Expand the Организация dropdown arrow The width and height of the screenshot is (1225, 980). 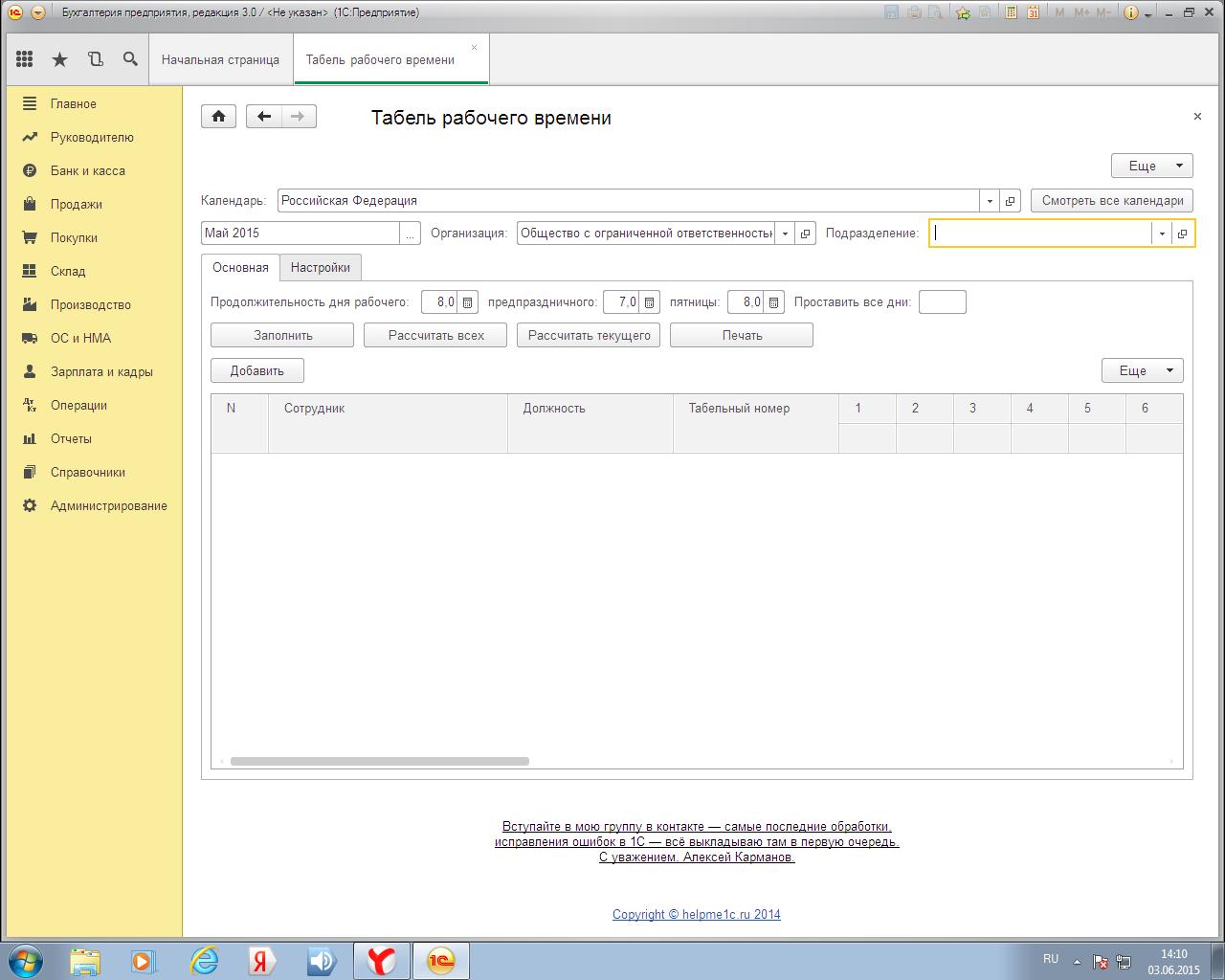coord(785,234)
